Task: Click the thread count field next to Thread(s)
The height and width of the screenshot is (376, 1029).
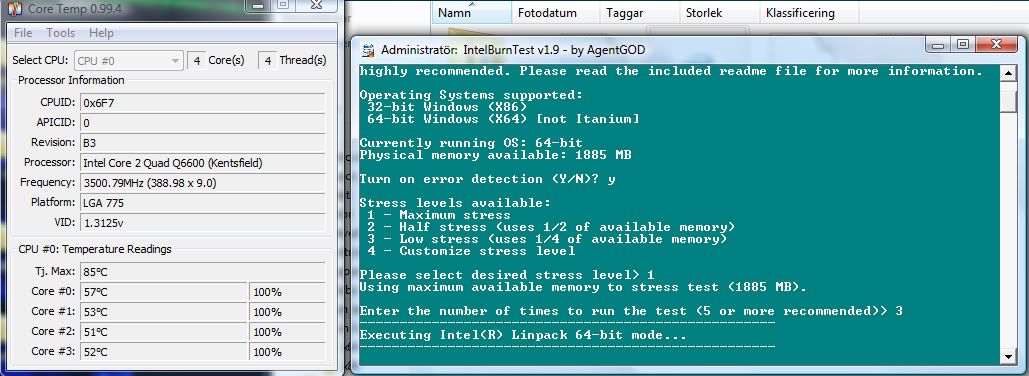Action: (x=267, y=60)
